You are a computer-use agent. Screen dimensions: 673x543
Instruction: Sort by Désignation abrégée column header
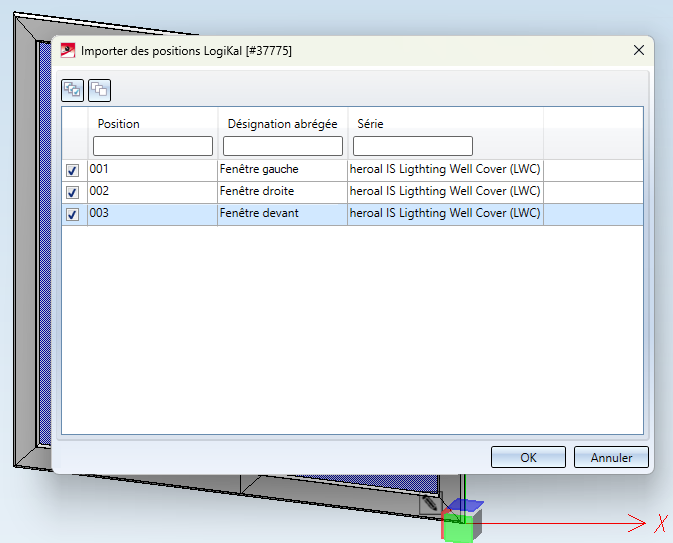[x=282, y=124]
